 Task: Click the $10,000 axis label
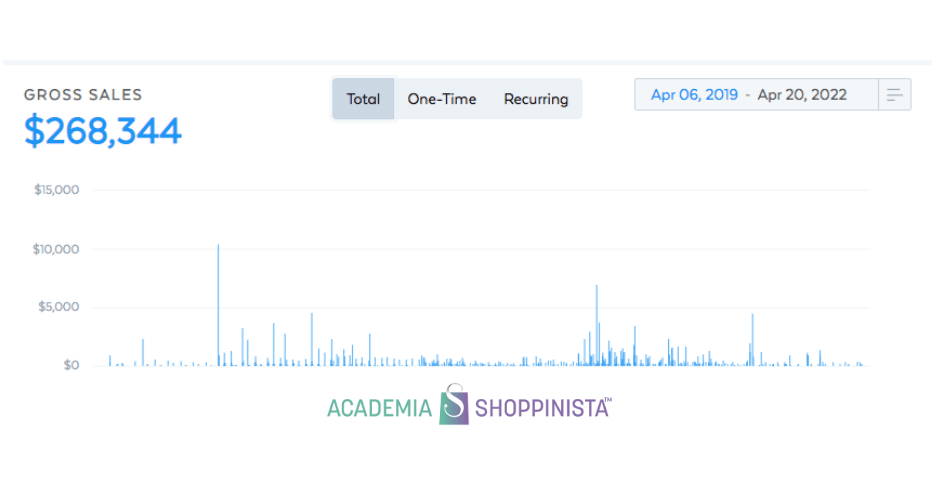(x=56, y=249)
